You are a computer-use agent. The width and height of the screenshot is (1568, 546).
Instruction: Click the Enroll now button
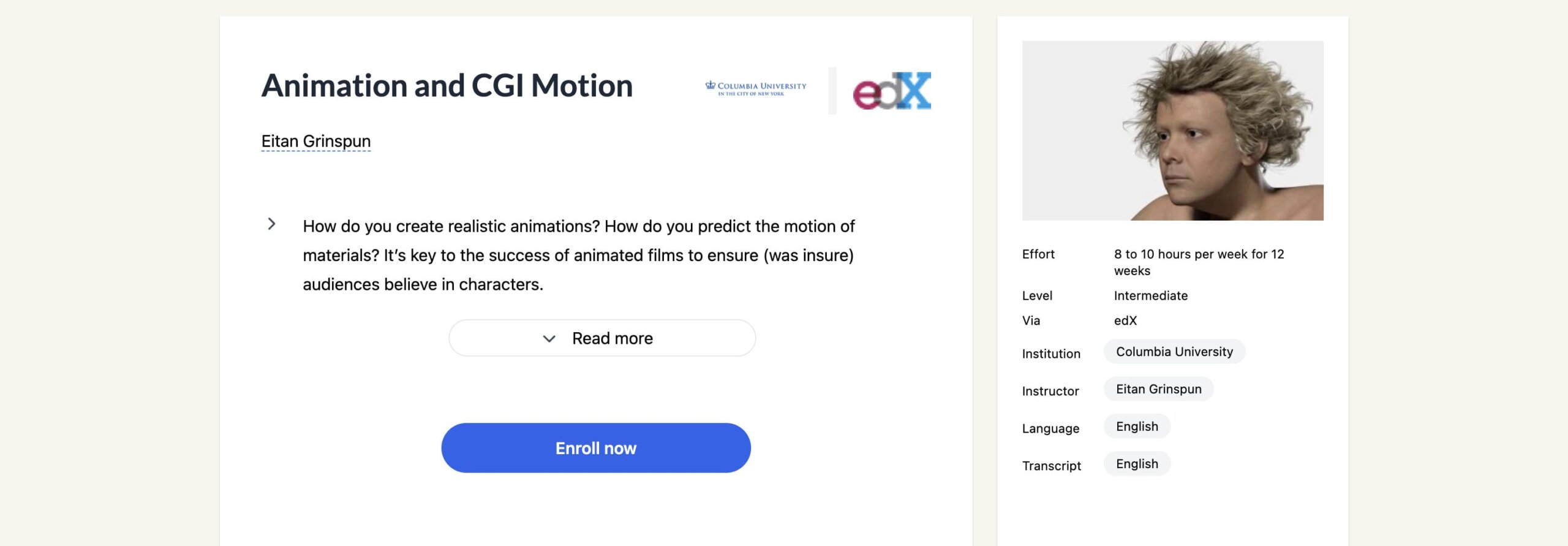coord(596,448)
